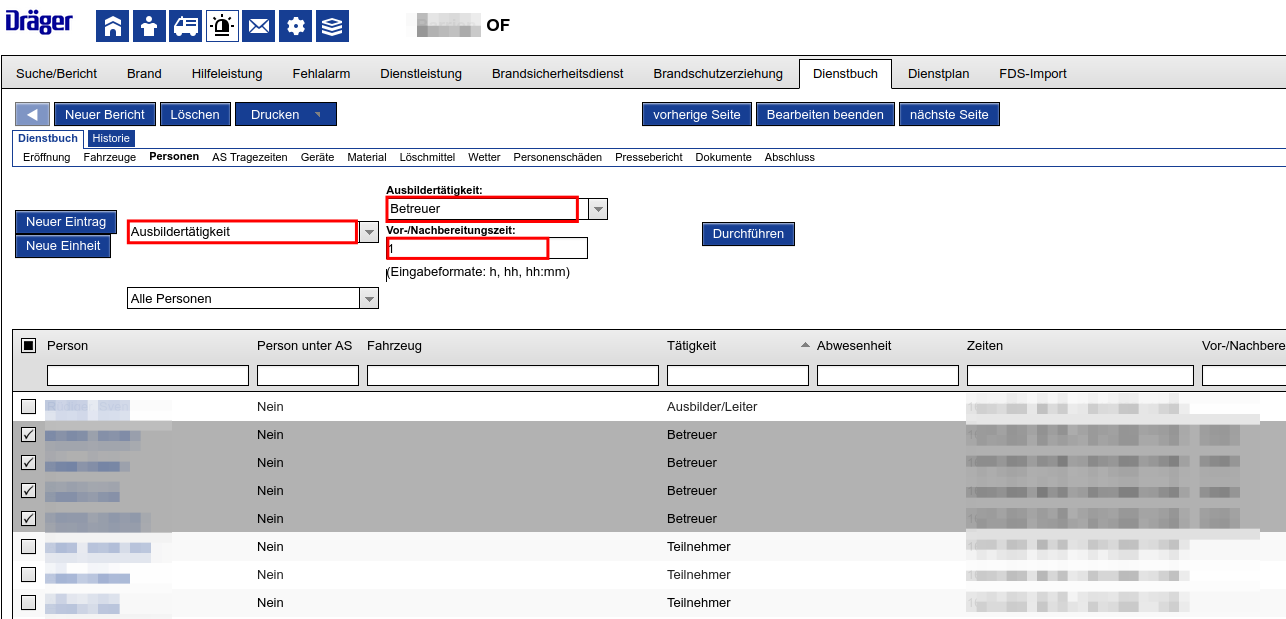Click the Vor-/Nachbereitungszeit input field

[487, 248]
